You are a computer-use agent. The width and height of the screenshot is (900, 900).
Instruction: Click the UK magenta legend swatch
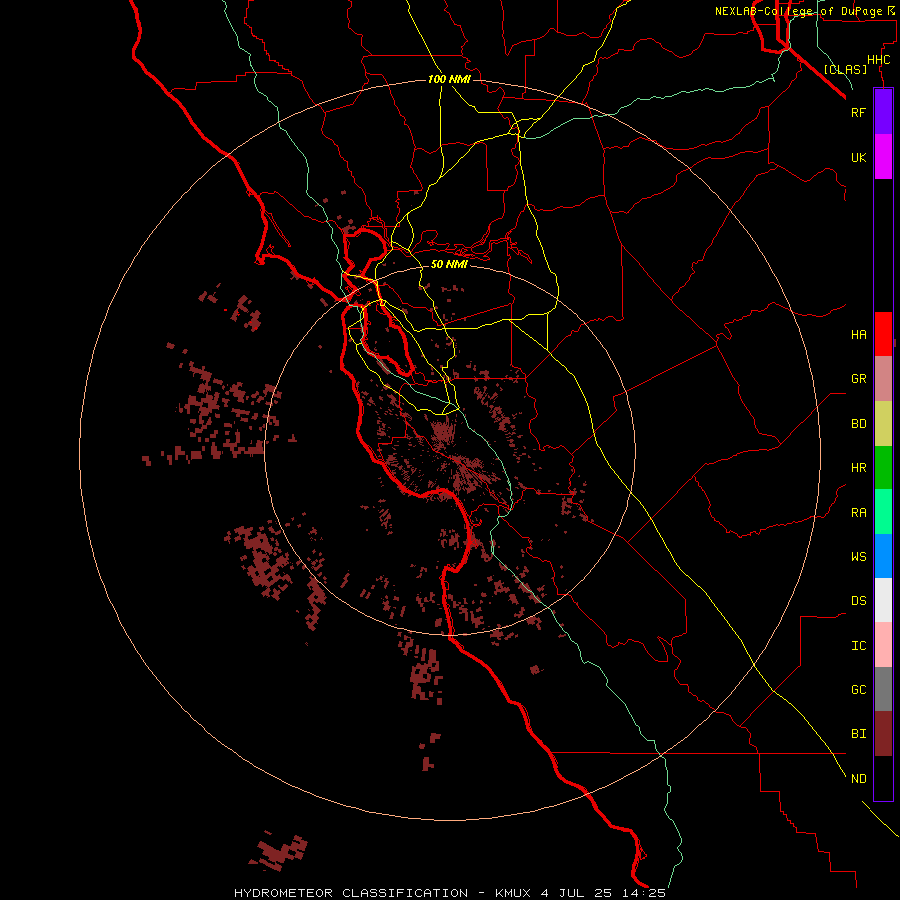[x=883, y=157]
